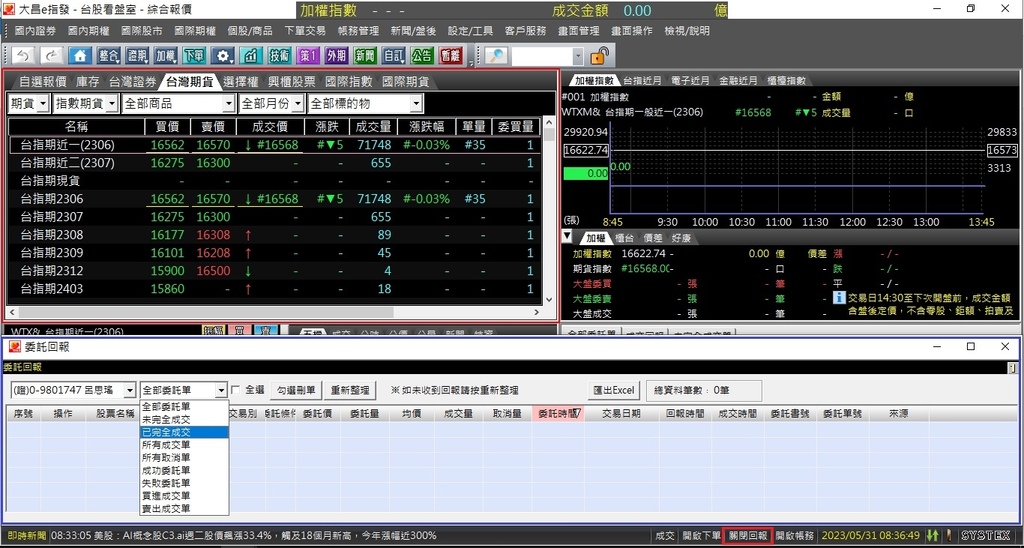Open the 下單交易 menu
This screenshot has width=1024, height=548.
(x=305, y=31)
